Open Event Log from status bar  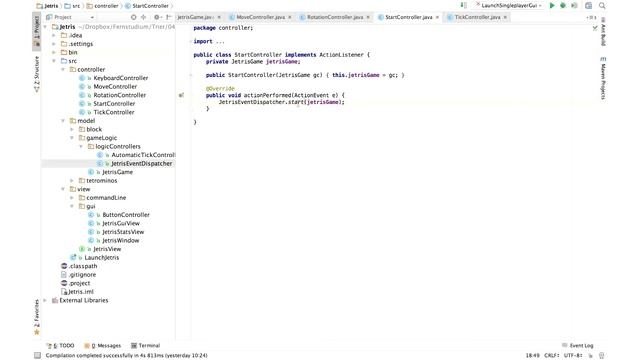click(x=578, y=345)
